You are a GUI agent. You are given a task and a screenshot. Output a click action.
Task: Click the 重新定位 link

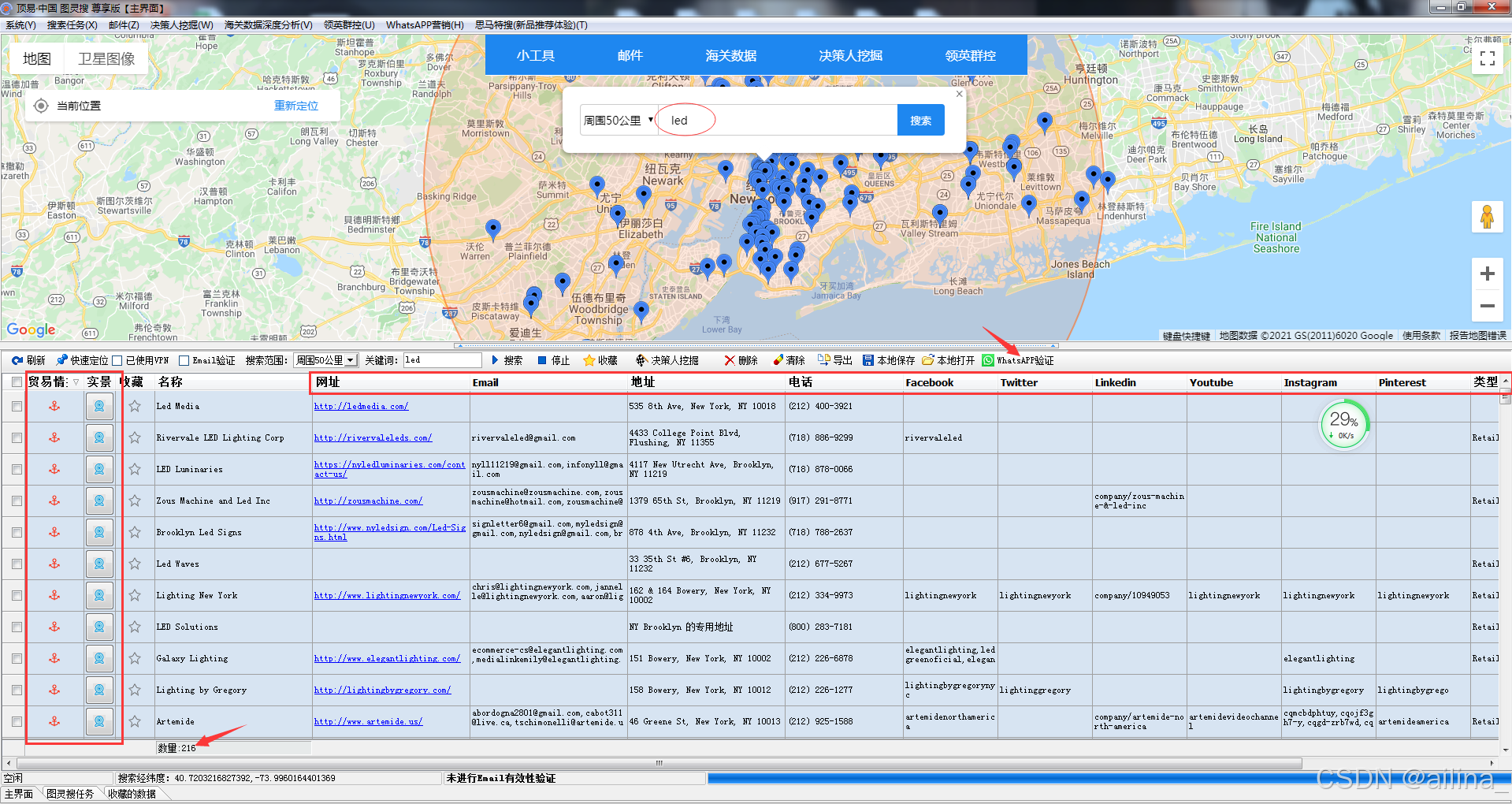coord(296,106)
